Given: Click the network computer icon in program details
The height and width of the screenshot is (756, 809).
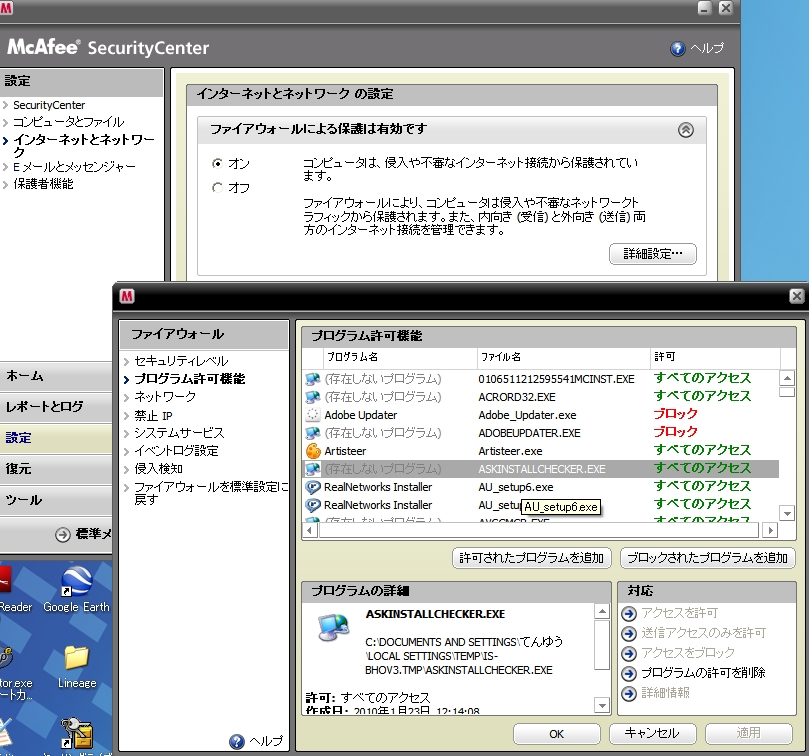Looking at the screenshot, I should [x=334, y=627].
